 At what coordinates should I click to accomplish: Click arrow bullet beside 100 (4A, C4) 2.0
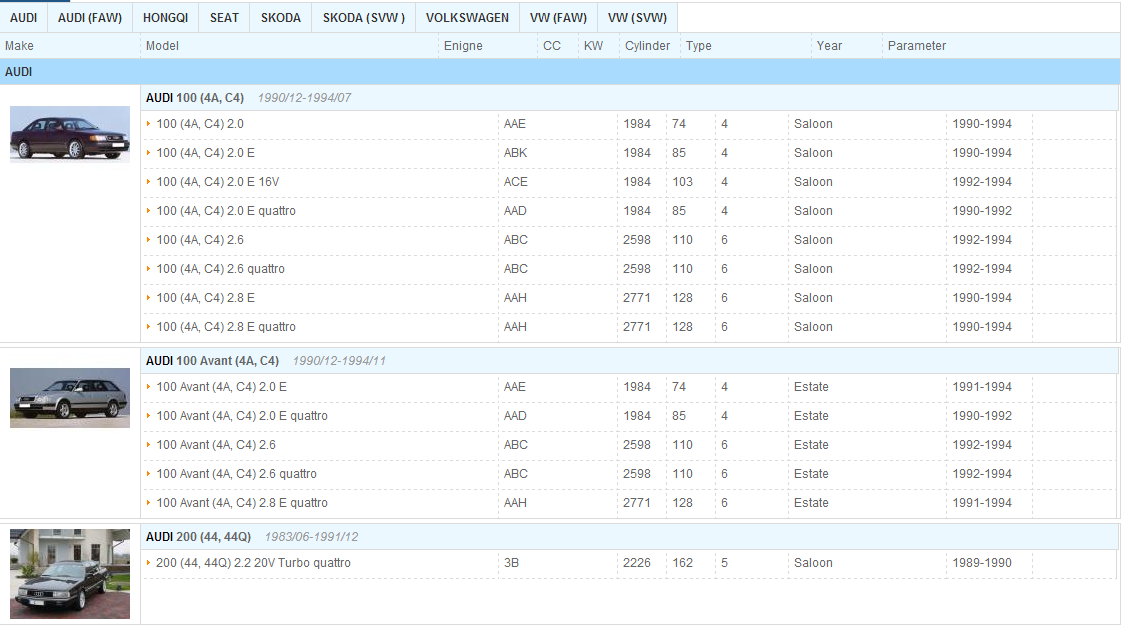(x=148, y=124)
